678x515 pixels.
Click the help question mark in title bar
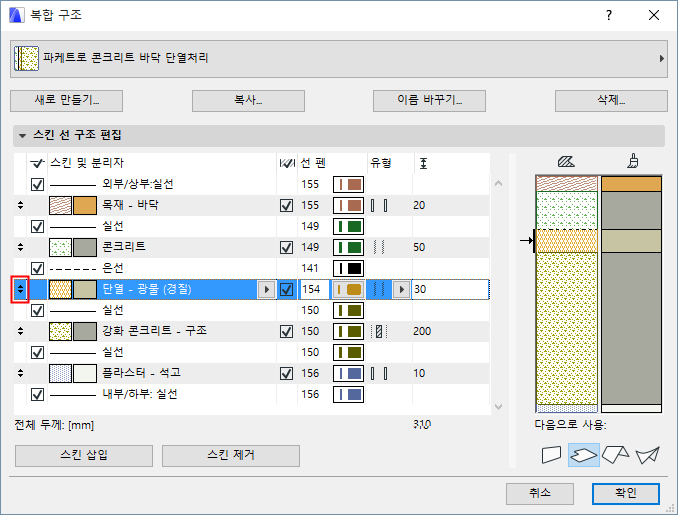tap(609, 16)
